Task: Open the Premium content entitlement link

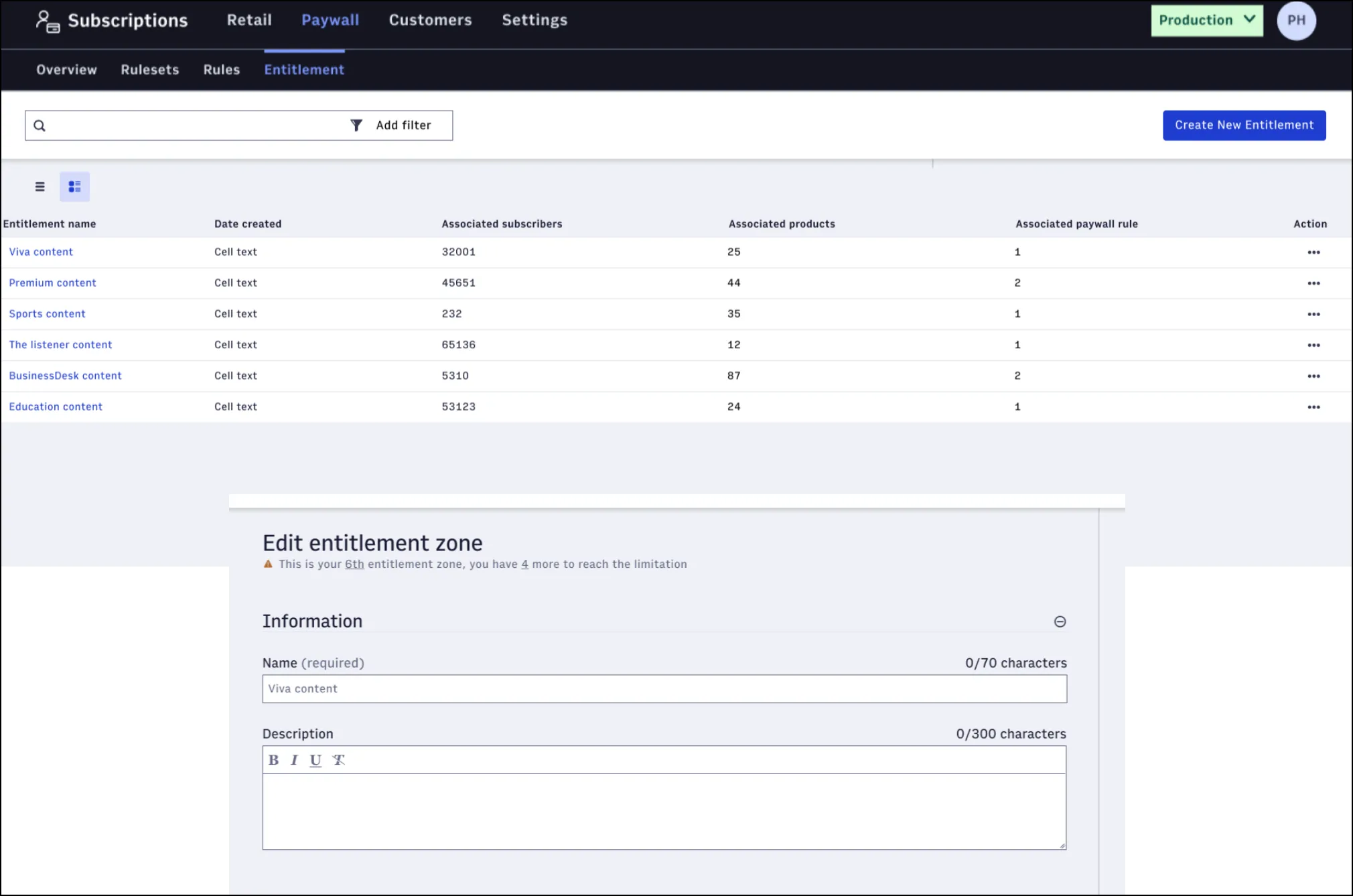Action: coord(52,283)
